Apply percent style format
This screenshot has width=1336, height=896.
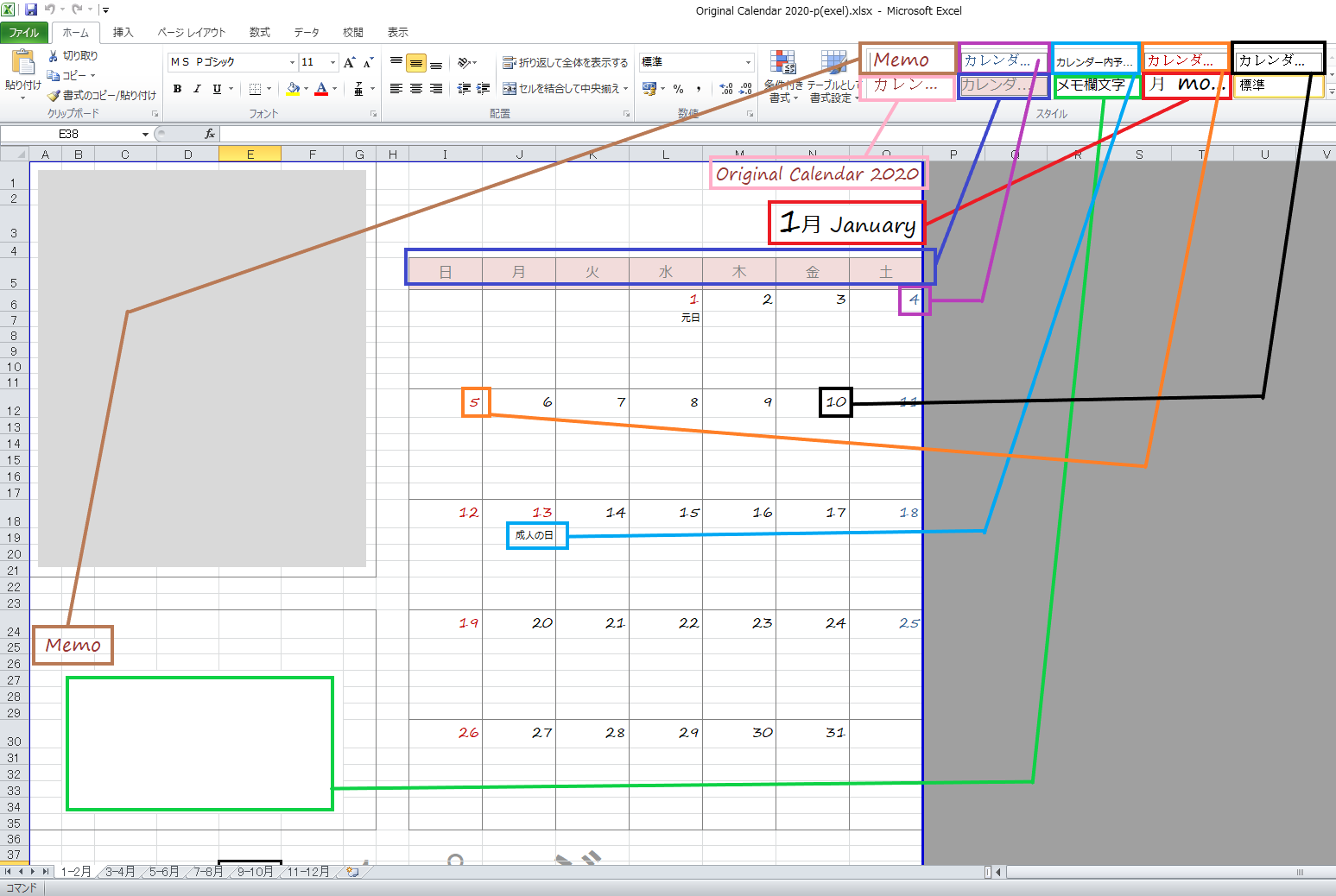[x=678, y=89]
